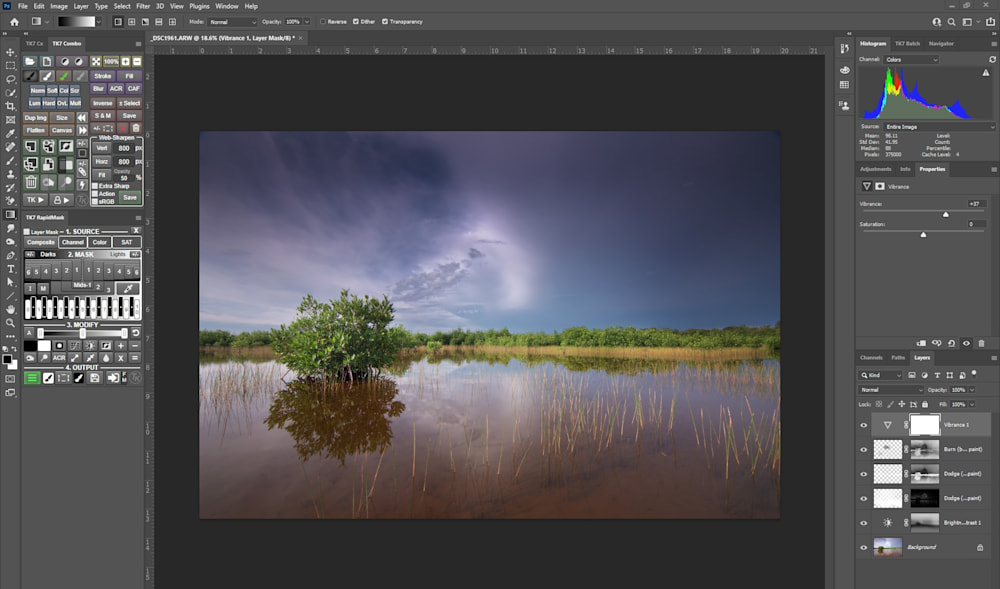Adjust the Vibrance slider handle
This screenshot has height=589, width=1000.
[x=946, y=215]
